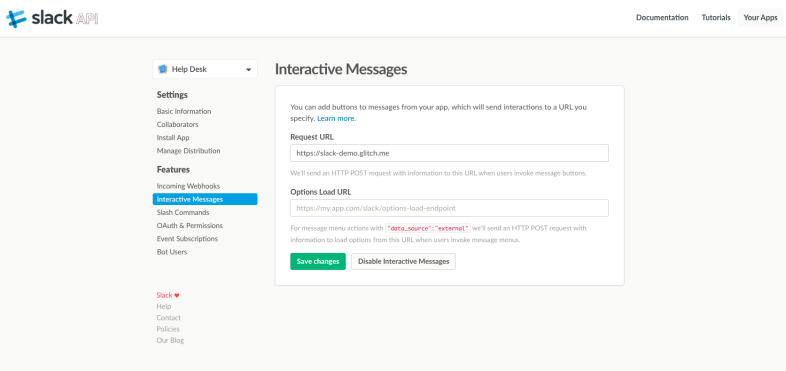
Task: Click Disable Interactive Messages button
Action: [404, 262]
